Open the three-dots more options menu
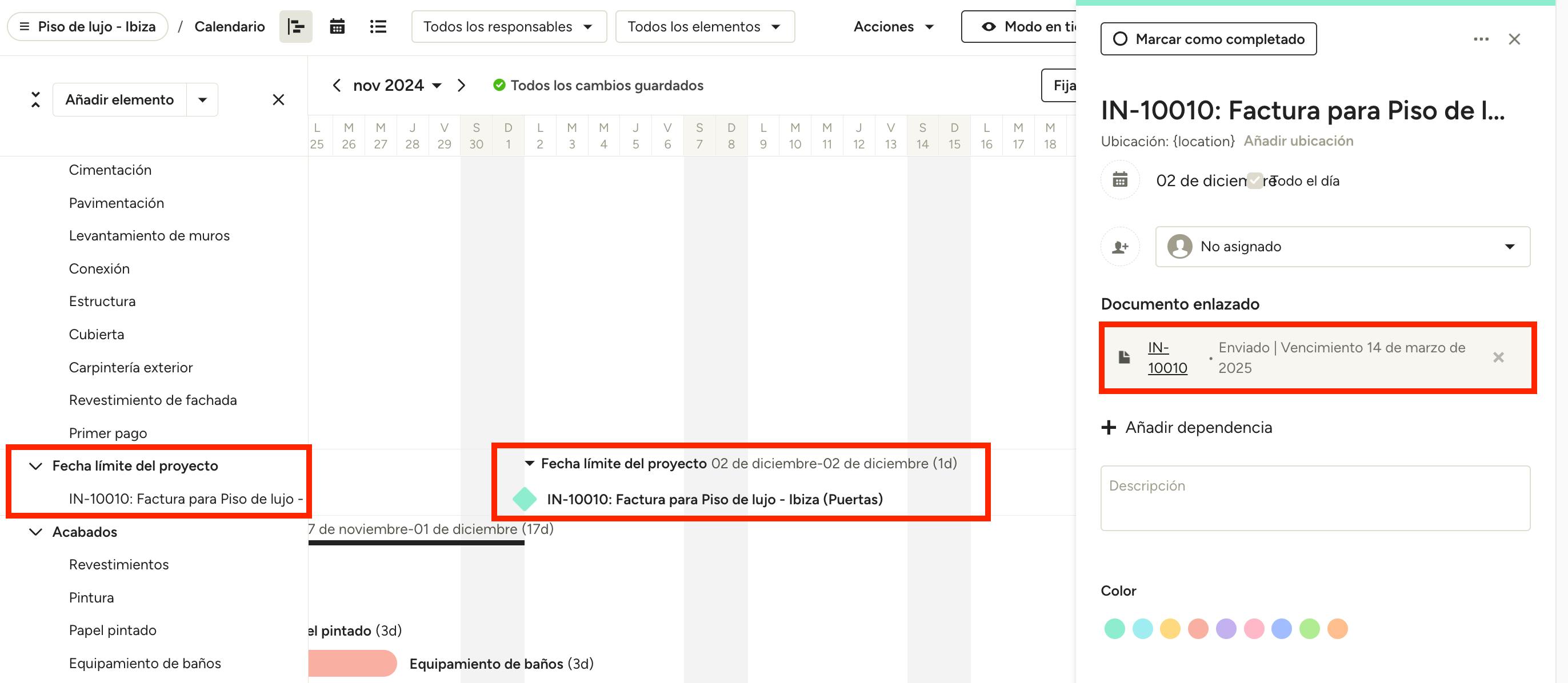Viewport: 1568px width, 683px height. pos(1481,39)
